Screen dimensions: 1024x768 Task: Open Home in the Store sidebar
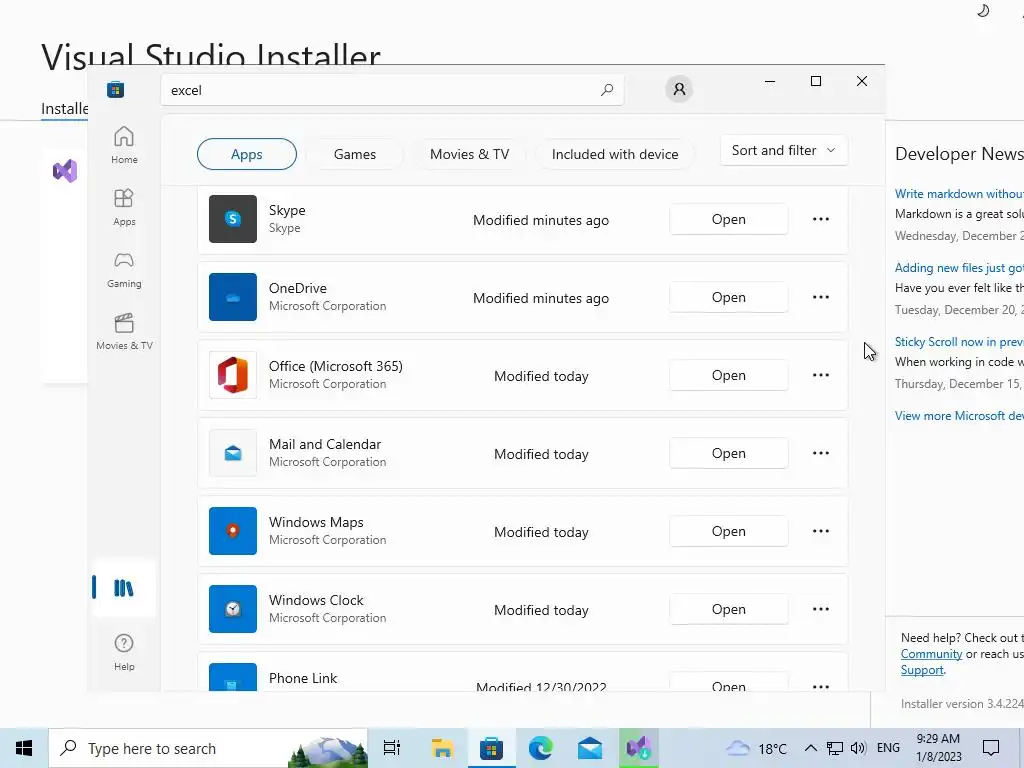tap(123, 145)
